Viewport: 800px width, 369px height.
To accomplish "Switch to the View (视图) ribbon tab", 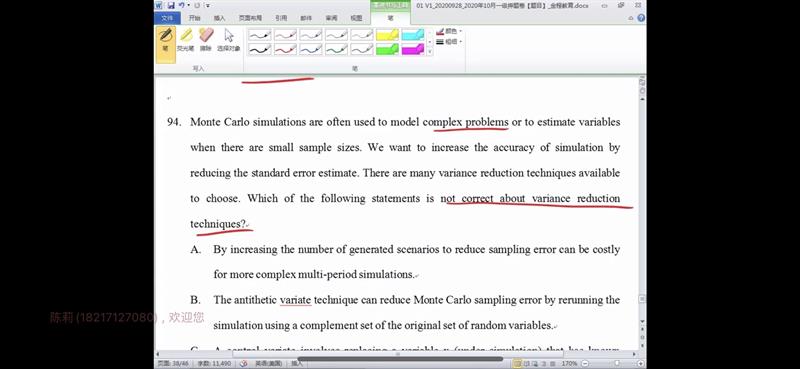I will 356,18.
